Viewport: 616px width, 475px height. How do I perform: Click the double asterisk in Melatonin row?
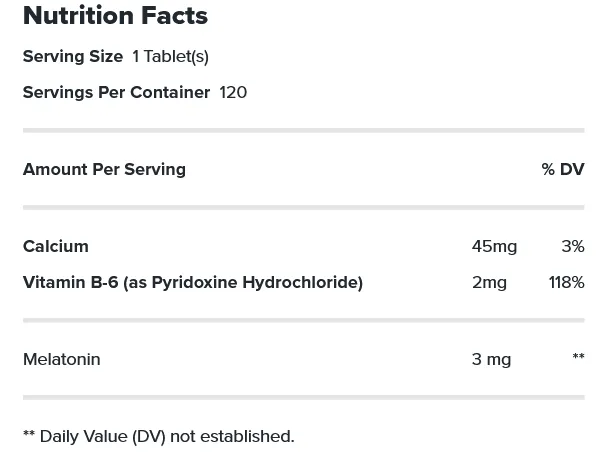pos(578,358)
